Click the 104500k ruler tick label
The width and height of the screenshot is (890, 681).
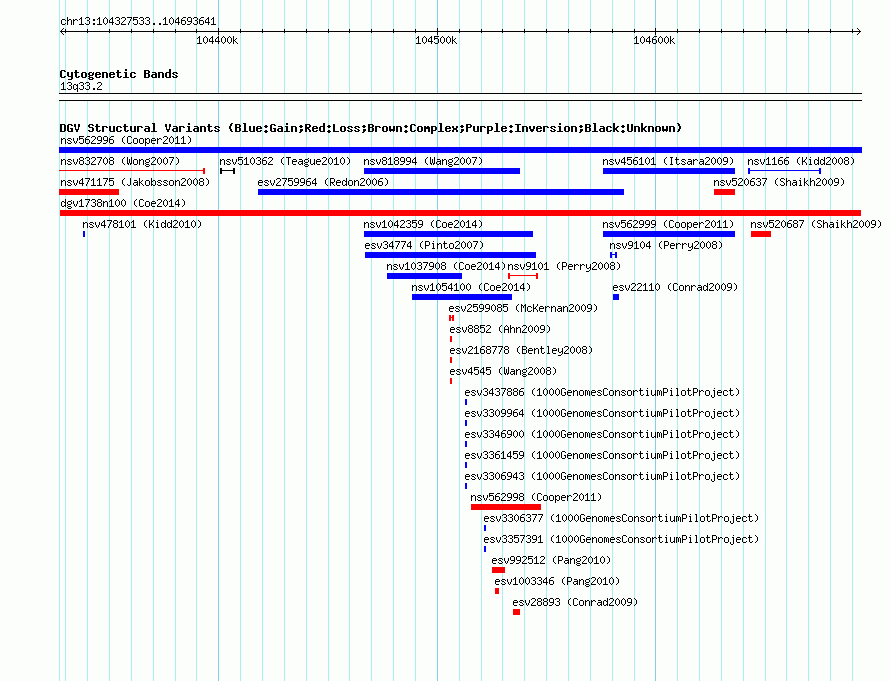[436, 40]
